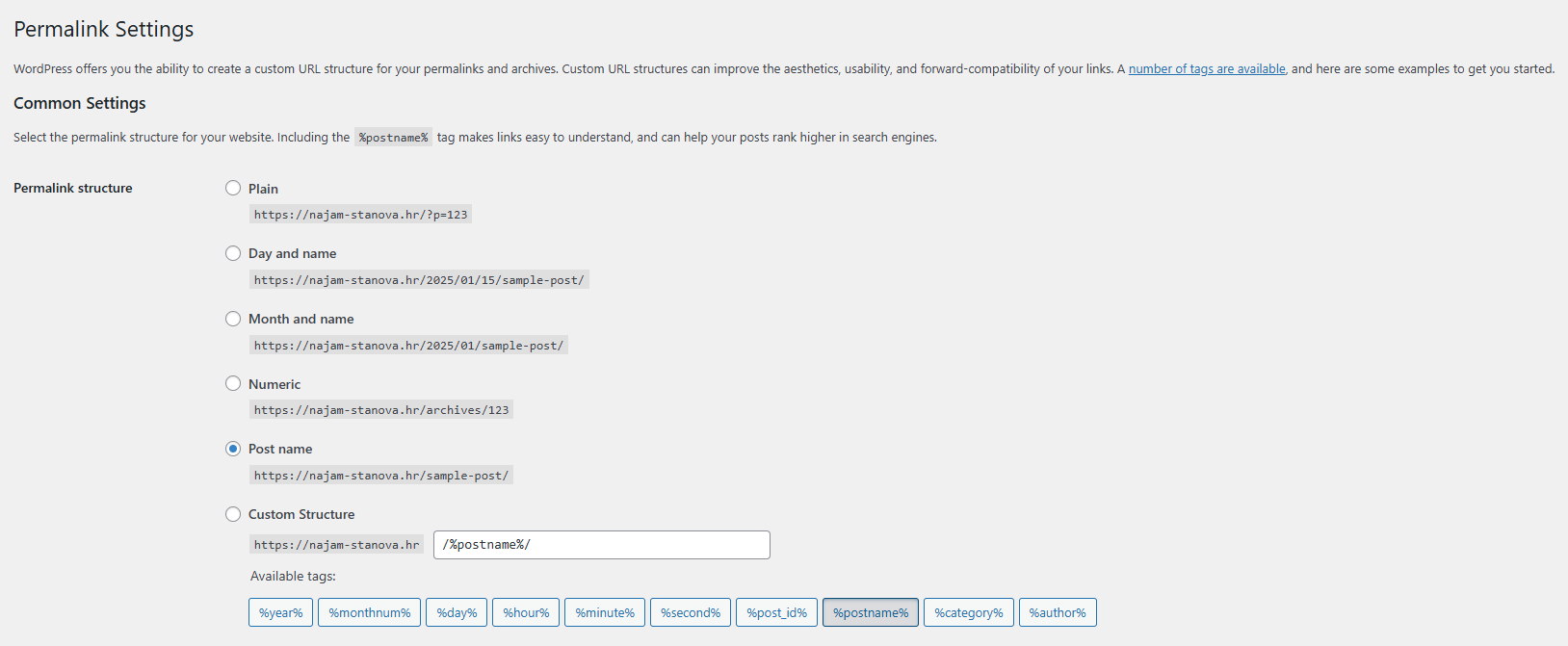Add the %author% tag button
This screenshot has height=646, width=1568.
click(1058, 612)
